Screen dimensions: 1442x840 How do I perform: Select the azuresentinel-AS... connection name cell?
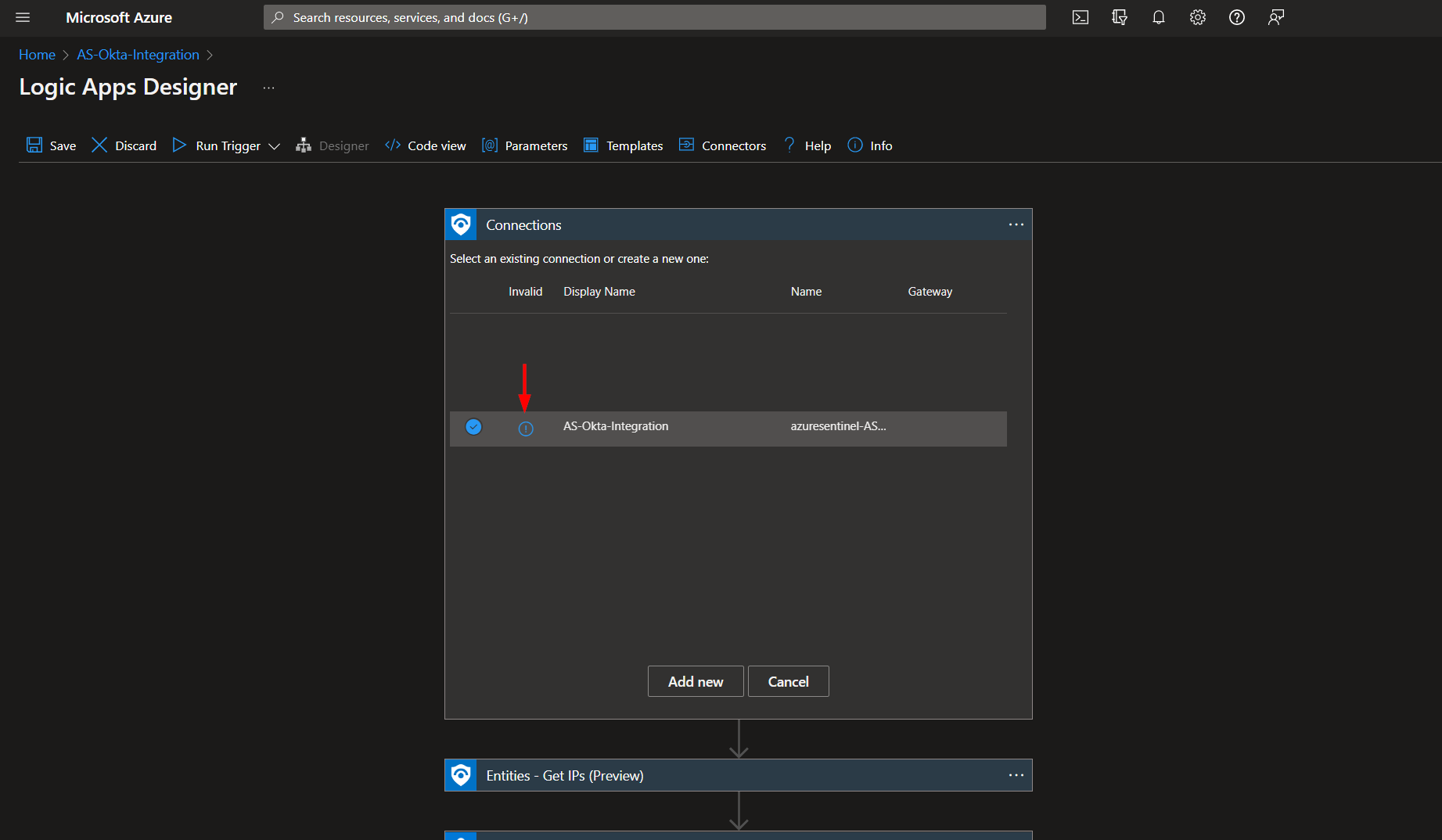coord(838,426)
